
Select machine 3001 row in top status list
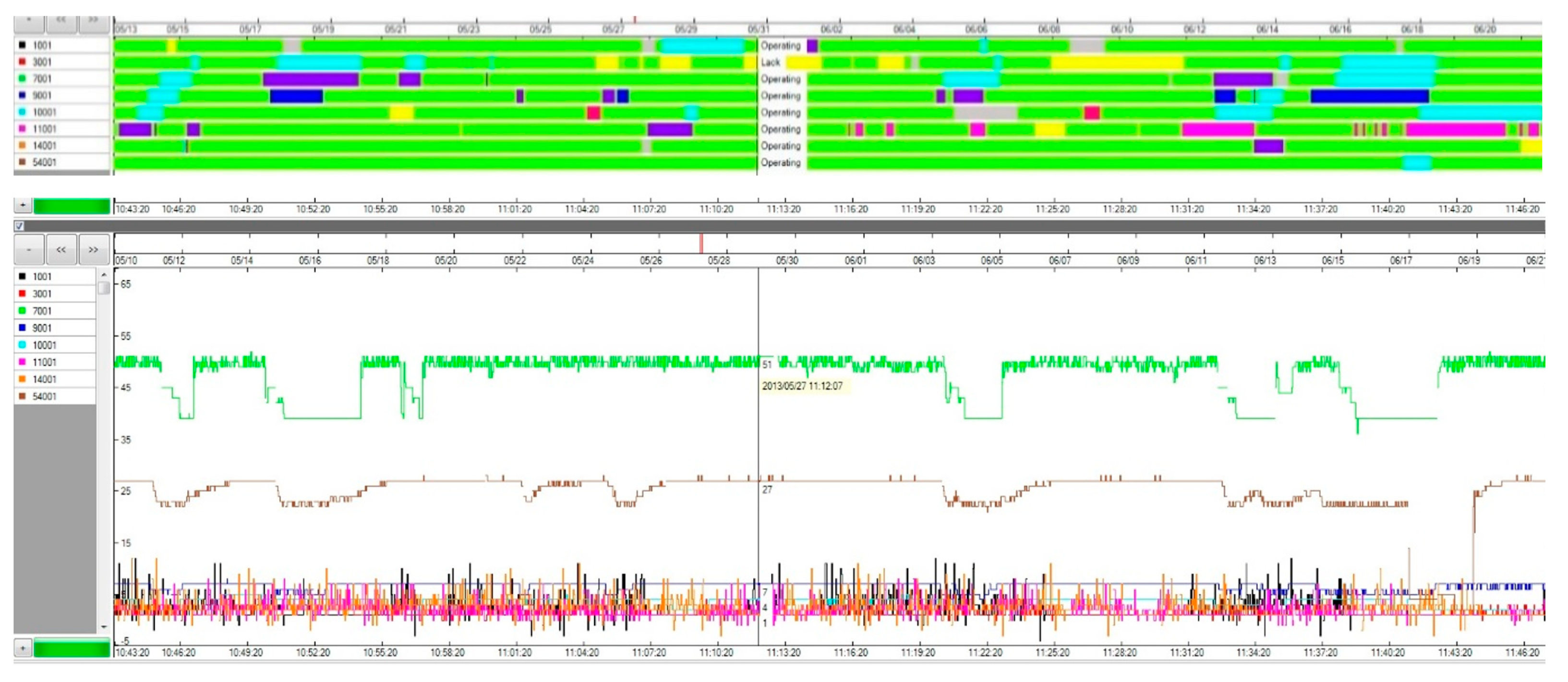(42, 62)
